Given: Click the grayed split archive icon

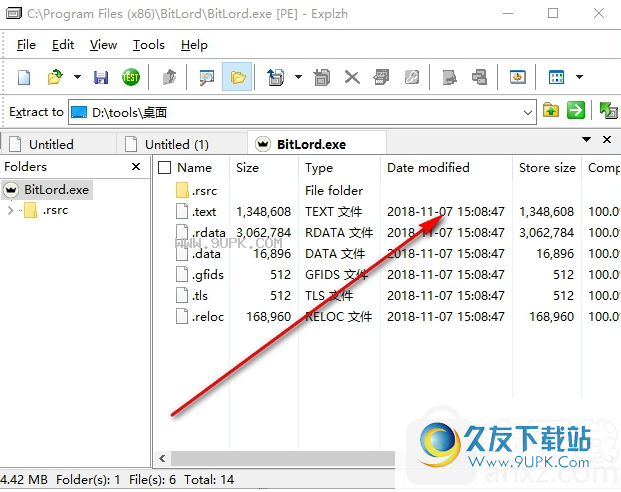Looking at the screenshot, I should coord(479,77).
